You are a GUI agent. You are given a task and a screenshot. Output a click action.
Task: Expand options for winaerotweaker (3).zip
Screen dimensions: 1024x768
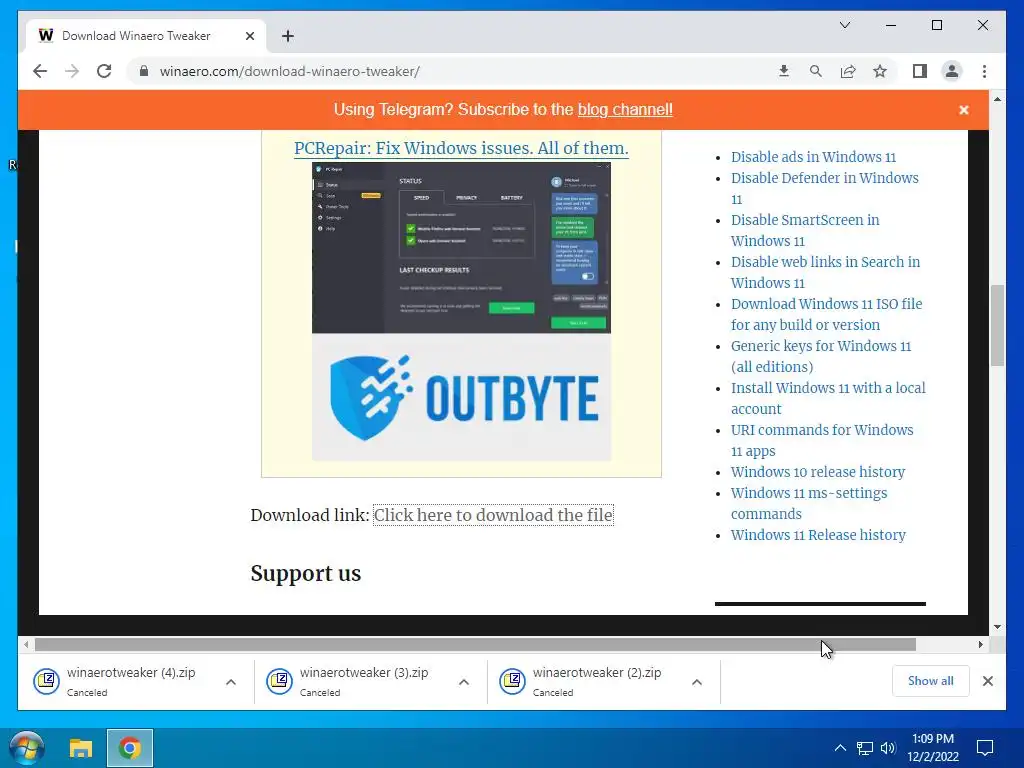464,682
